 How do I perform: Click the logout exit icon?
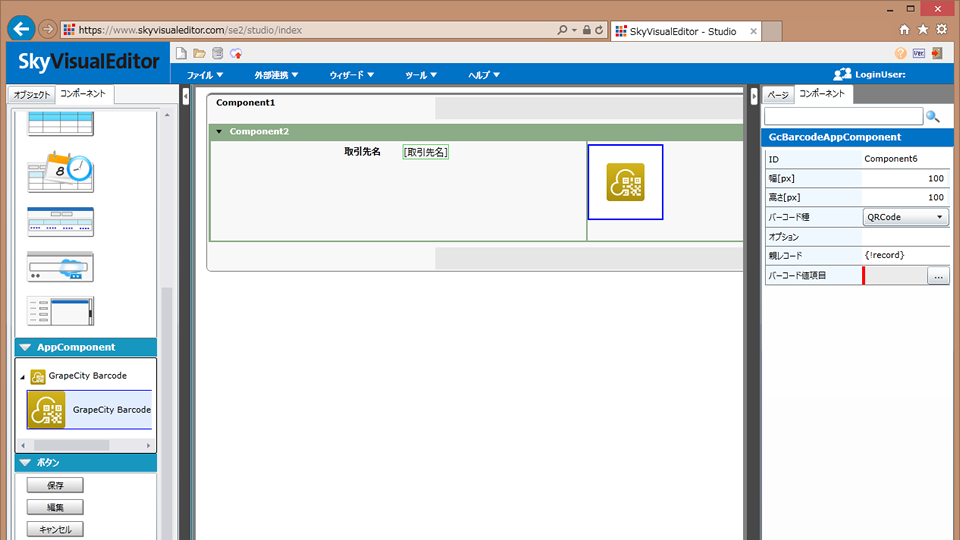(x=937, y=53)
